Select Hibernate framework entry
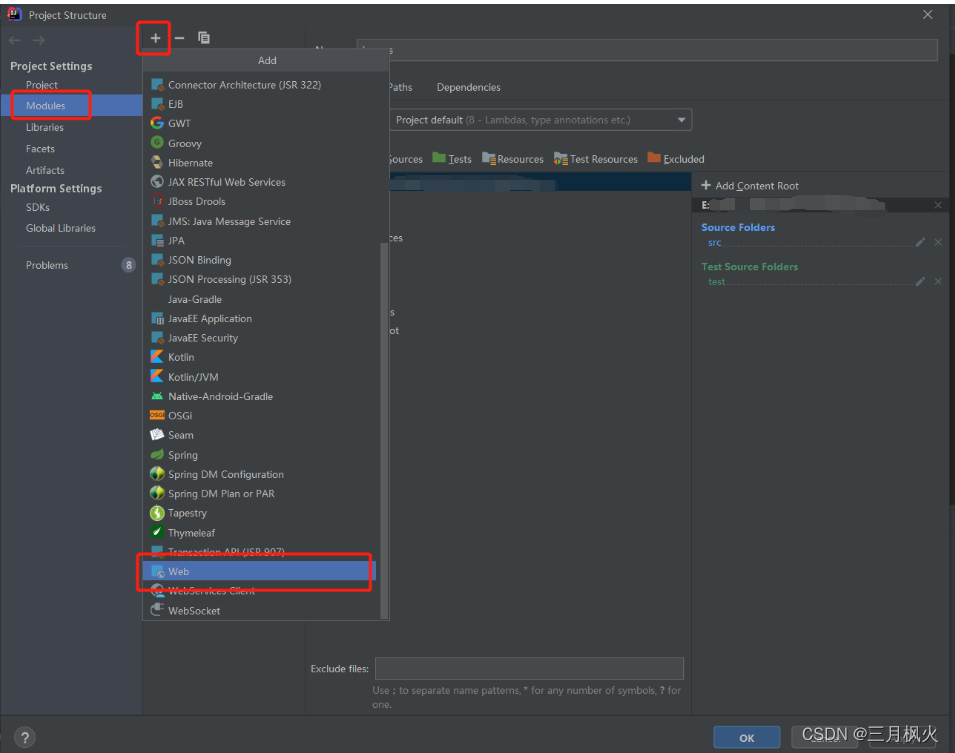The height and width of the screenshot is (753, 955). (x=190, y=163)
